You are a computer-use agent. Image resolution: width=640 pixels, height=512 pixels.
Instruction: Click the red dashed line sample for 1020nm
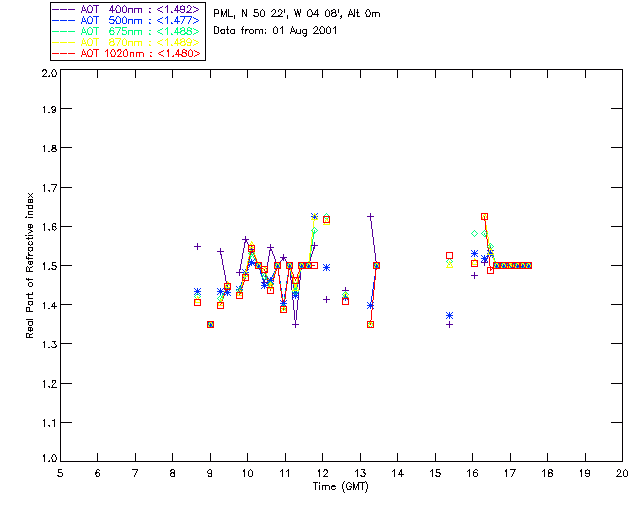click(x=64, y=53)
